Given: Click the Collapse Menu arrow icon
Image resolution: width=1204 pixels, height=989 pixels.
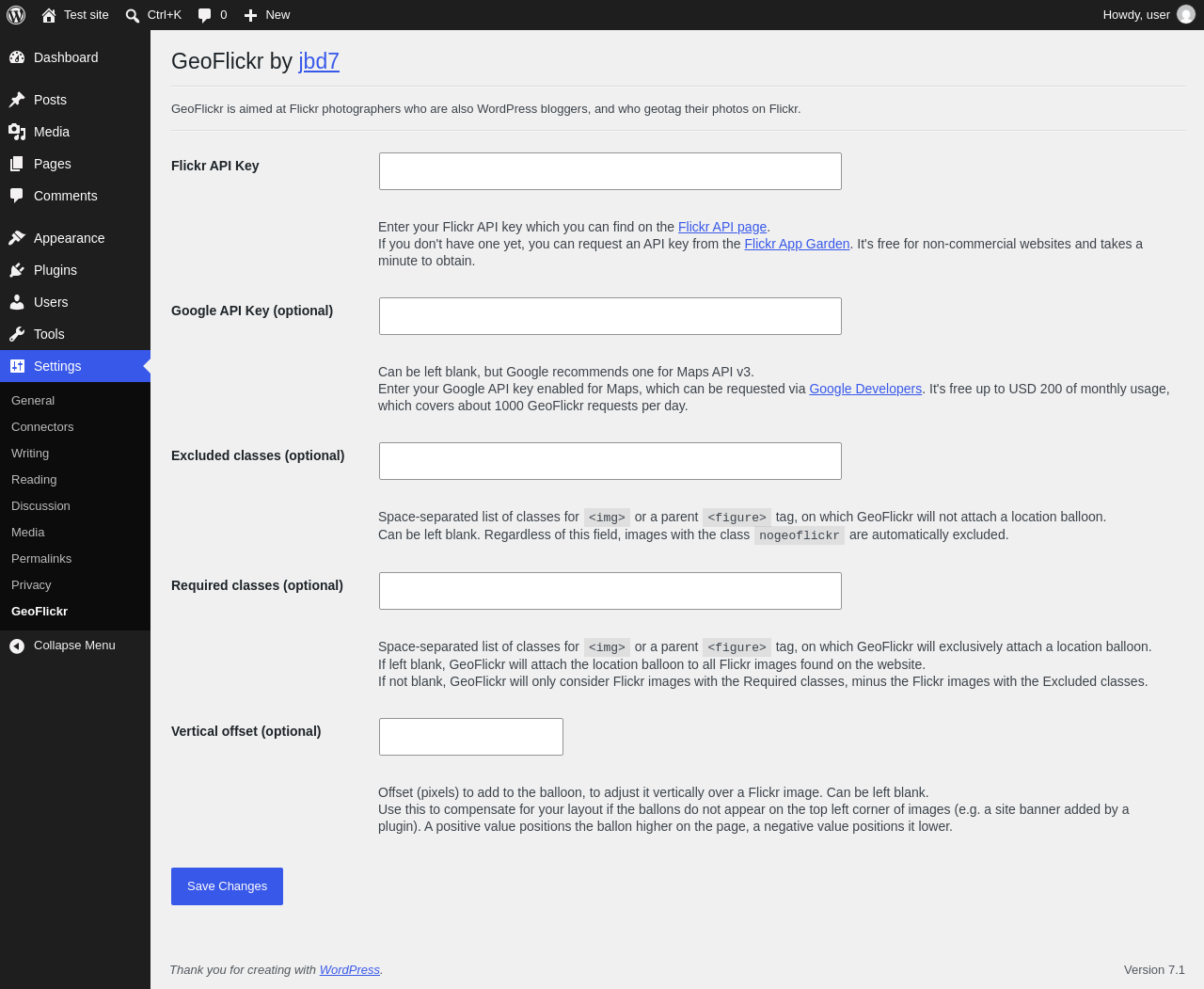Looking at the screenshot, I should pos(17,646).
